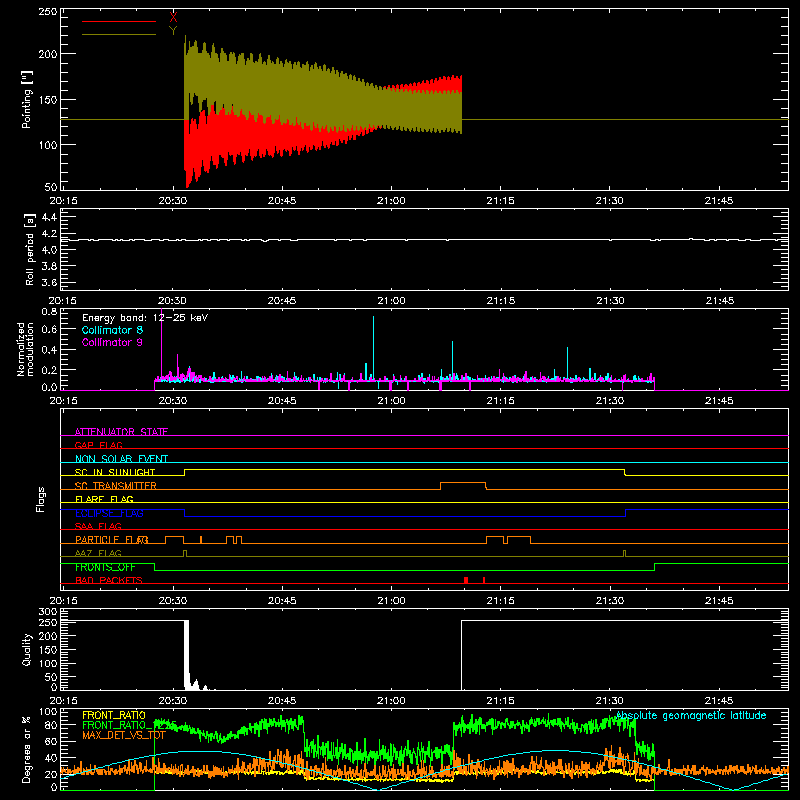Select the red 'X' legend label
The width and height of the screenshot is (800, 800).
pyautogui.click(x=173, y=17)
